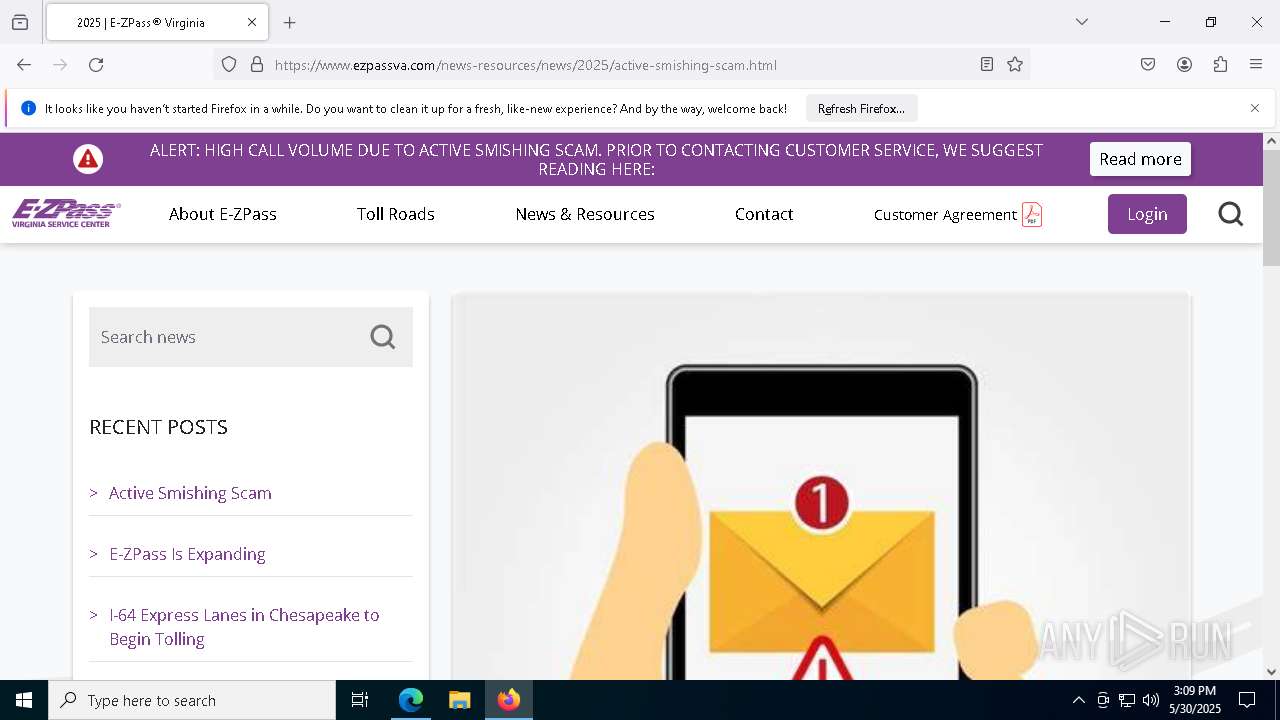1280x720 pixels.
Task: Expand the list all tabs chevron
Action: tap(1082, 22)
